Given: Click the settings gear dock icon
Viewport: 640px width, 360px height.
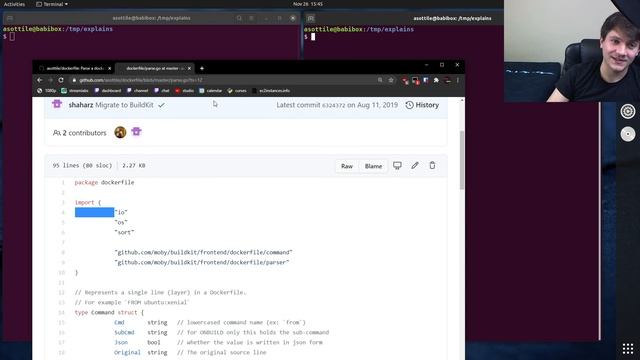Looking at the screenshot, I should pyautogui.click(x=628, y=111).
